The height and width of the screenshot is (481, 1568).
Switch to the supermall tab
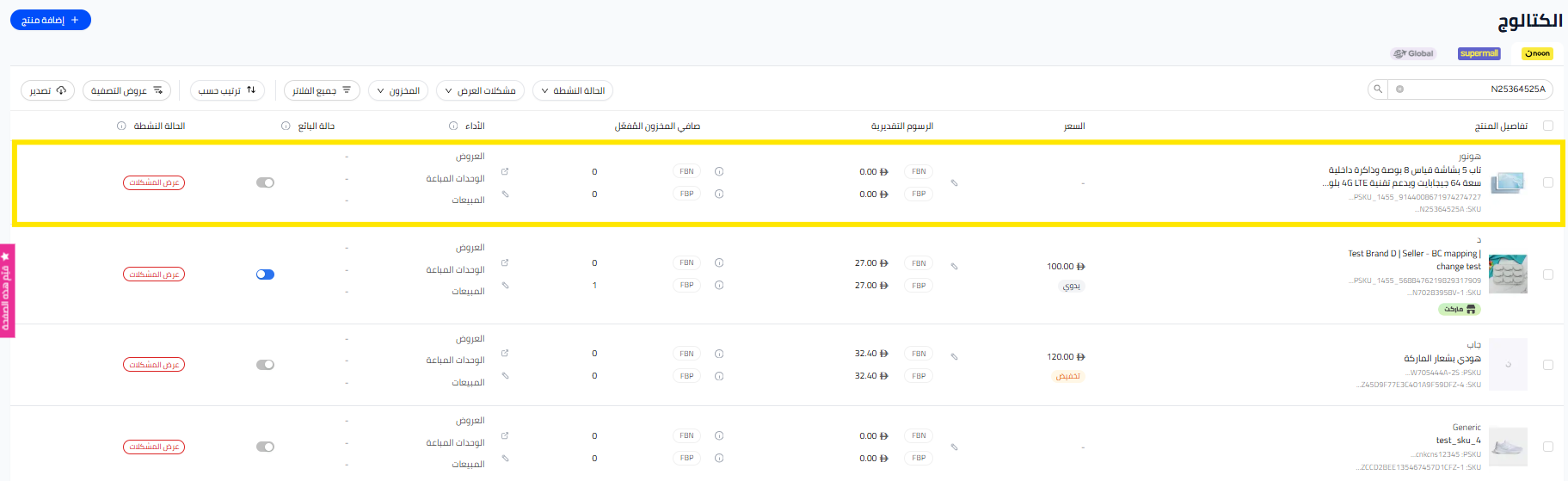1479,53
